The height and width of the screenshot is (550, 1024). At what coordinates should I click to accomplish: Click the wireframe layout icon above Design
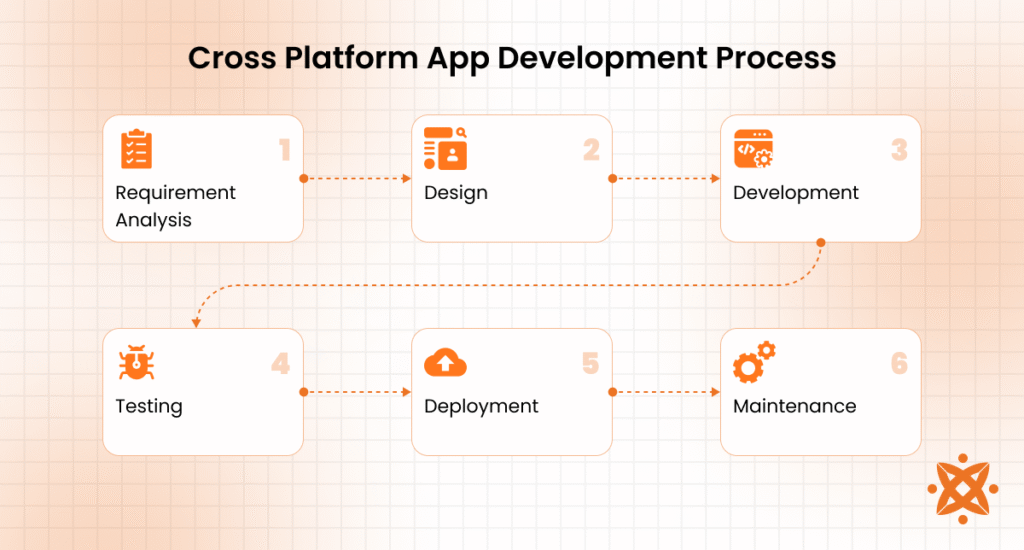tap(445, 148)
